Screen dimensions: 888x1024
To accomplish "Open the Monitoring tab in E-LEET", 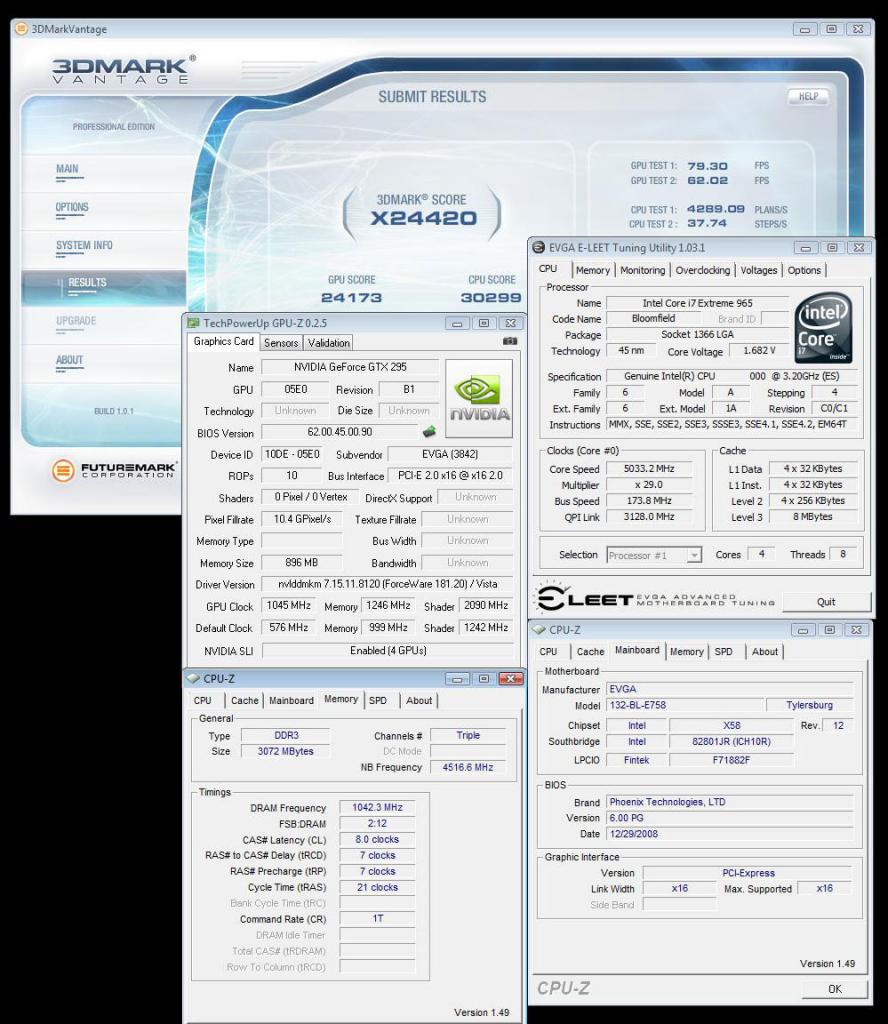I will (x=642, y=270).
